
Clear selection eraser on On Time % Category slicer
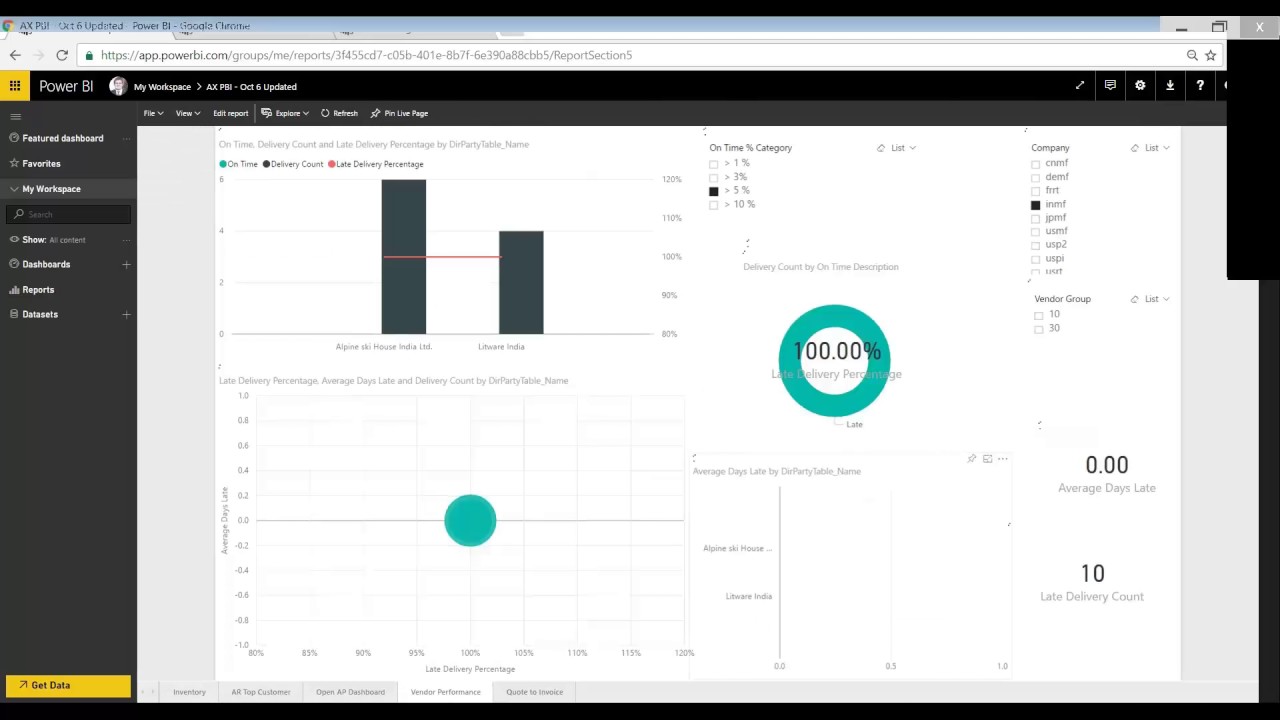(x=881, y=148)
